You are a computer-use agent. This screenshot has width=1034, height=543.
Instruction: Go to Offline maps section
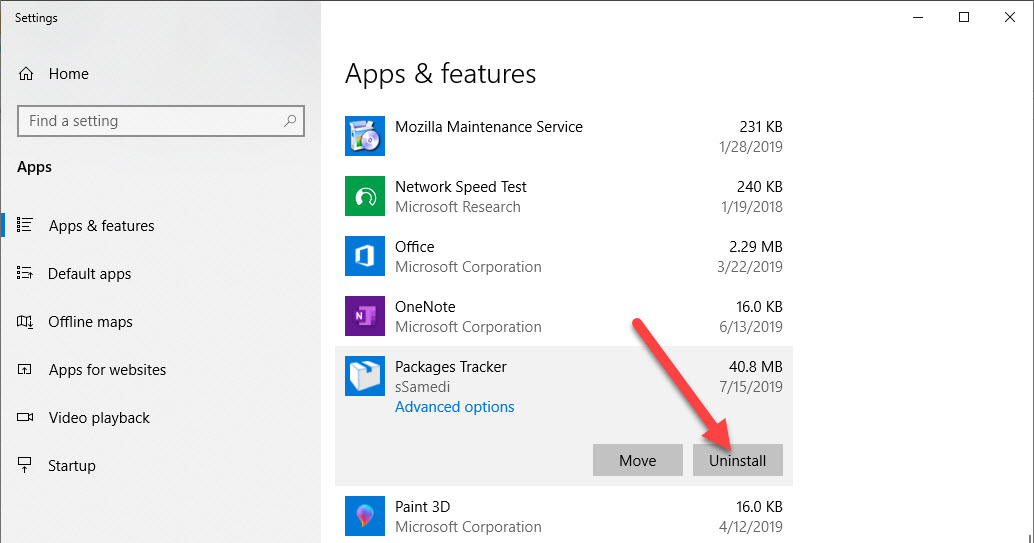point(90,322)
